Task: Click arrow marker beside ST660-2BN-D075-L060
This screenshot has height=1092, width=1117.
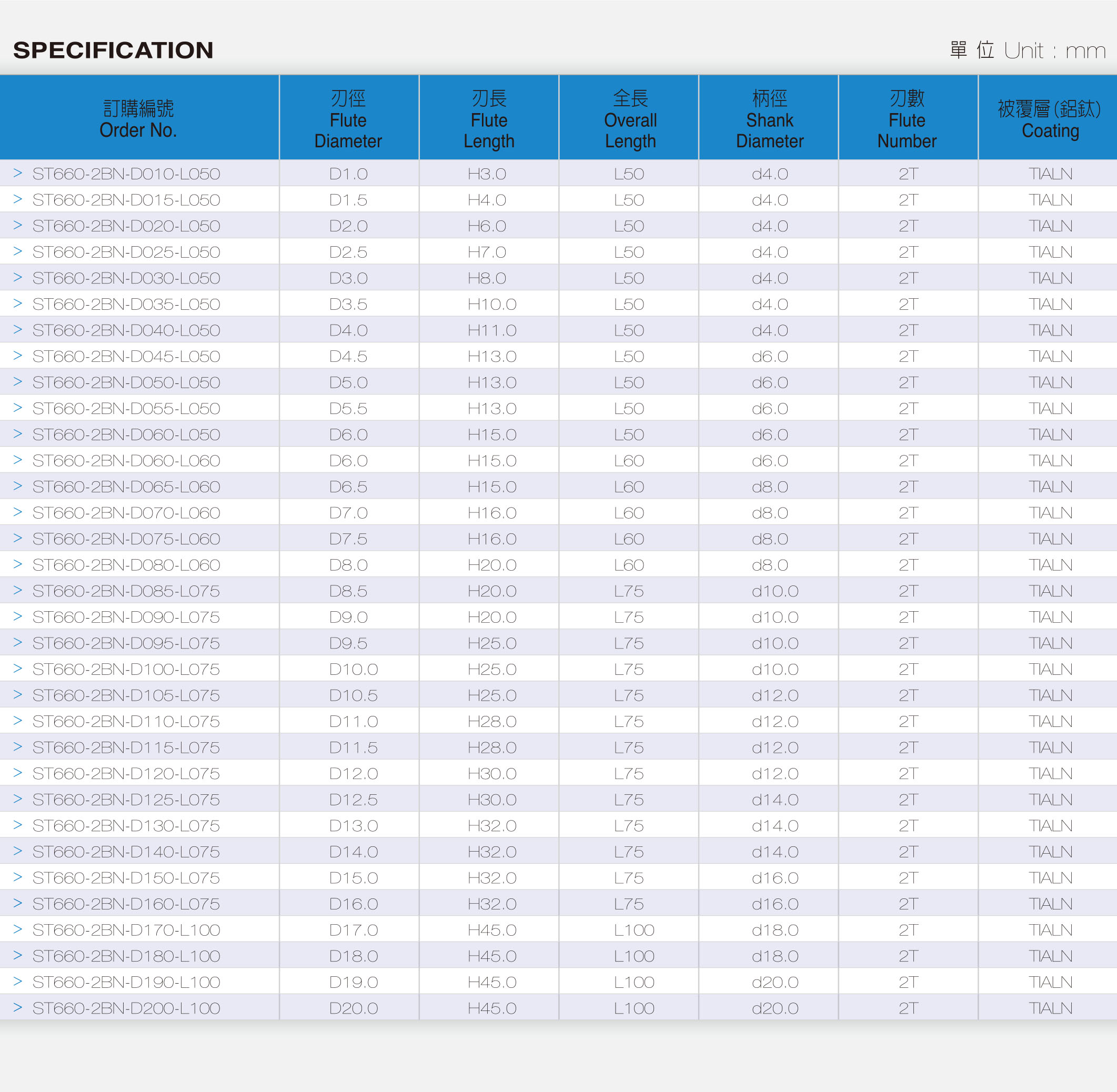Action: (x=18, y=538)
